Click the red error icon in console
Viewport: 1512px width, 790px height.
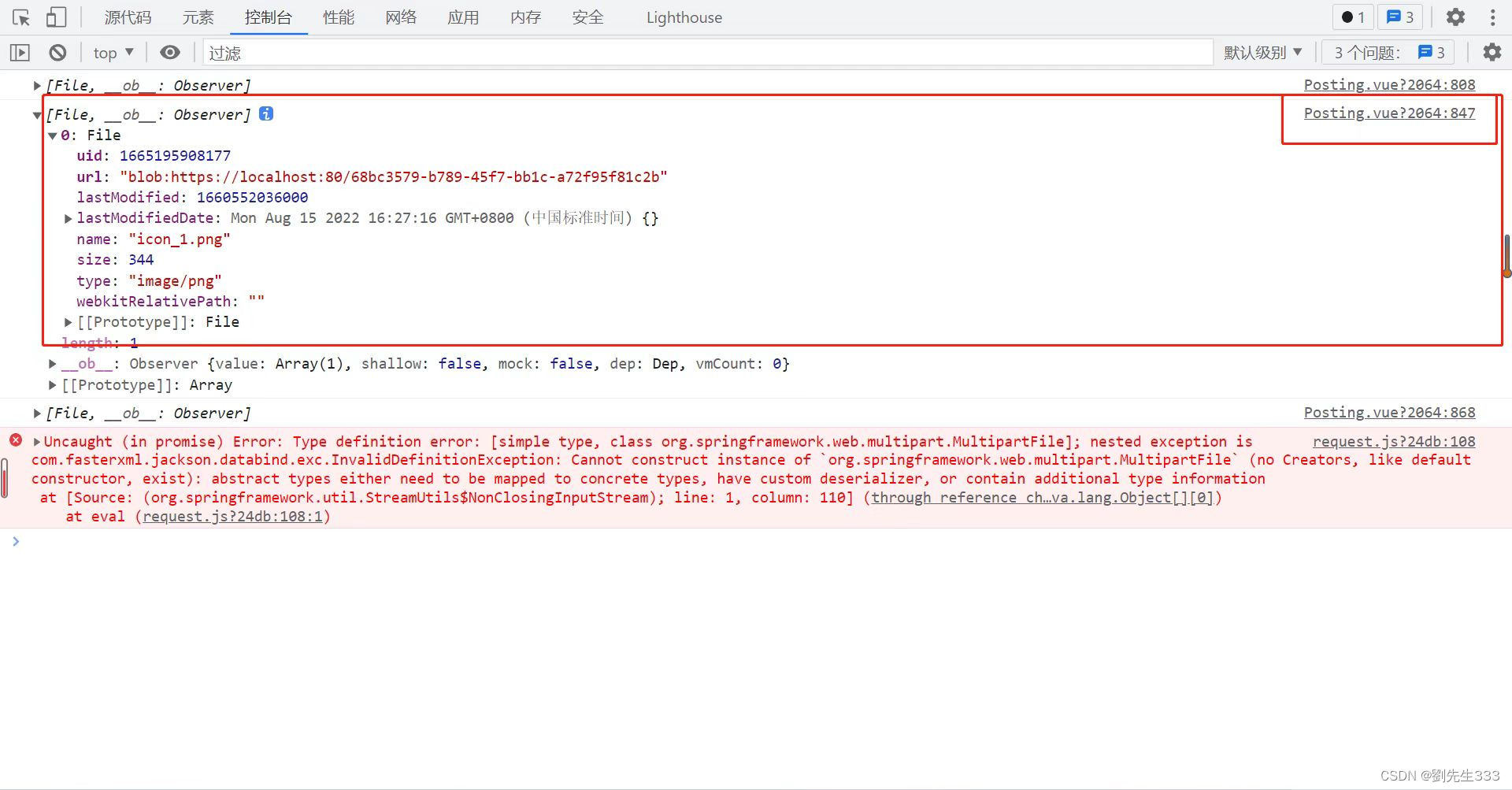coord(16,440)
